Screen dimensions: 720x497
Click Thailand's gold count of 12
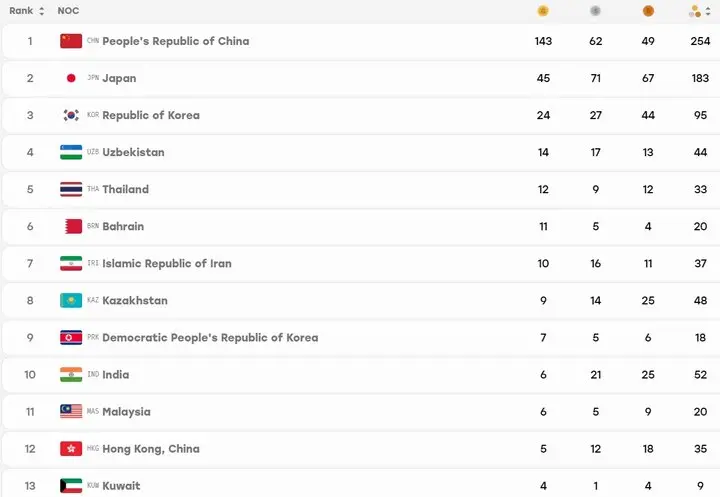(543, 189)
